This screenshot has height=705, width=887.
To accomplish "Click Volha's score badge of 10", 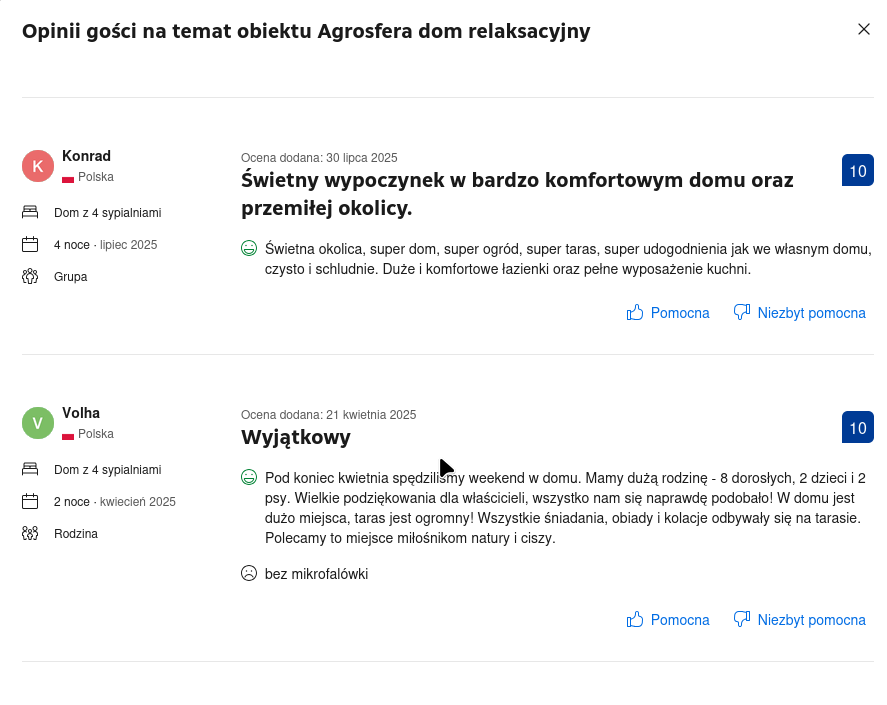I will (858, 428).
